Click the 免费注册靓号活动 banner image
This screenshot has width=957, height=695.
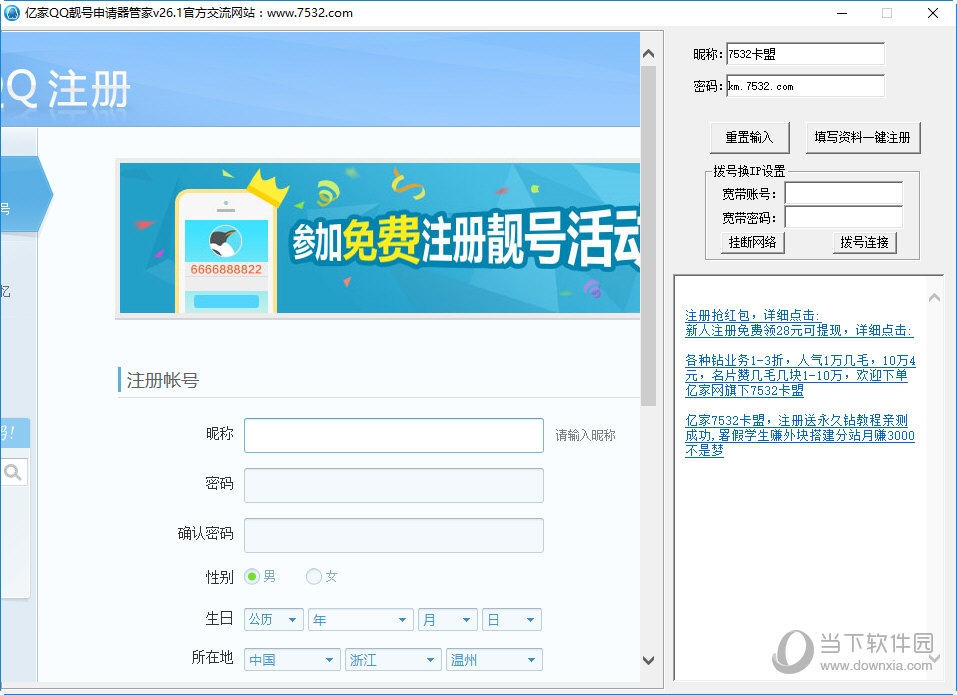(x=380, y=238)
